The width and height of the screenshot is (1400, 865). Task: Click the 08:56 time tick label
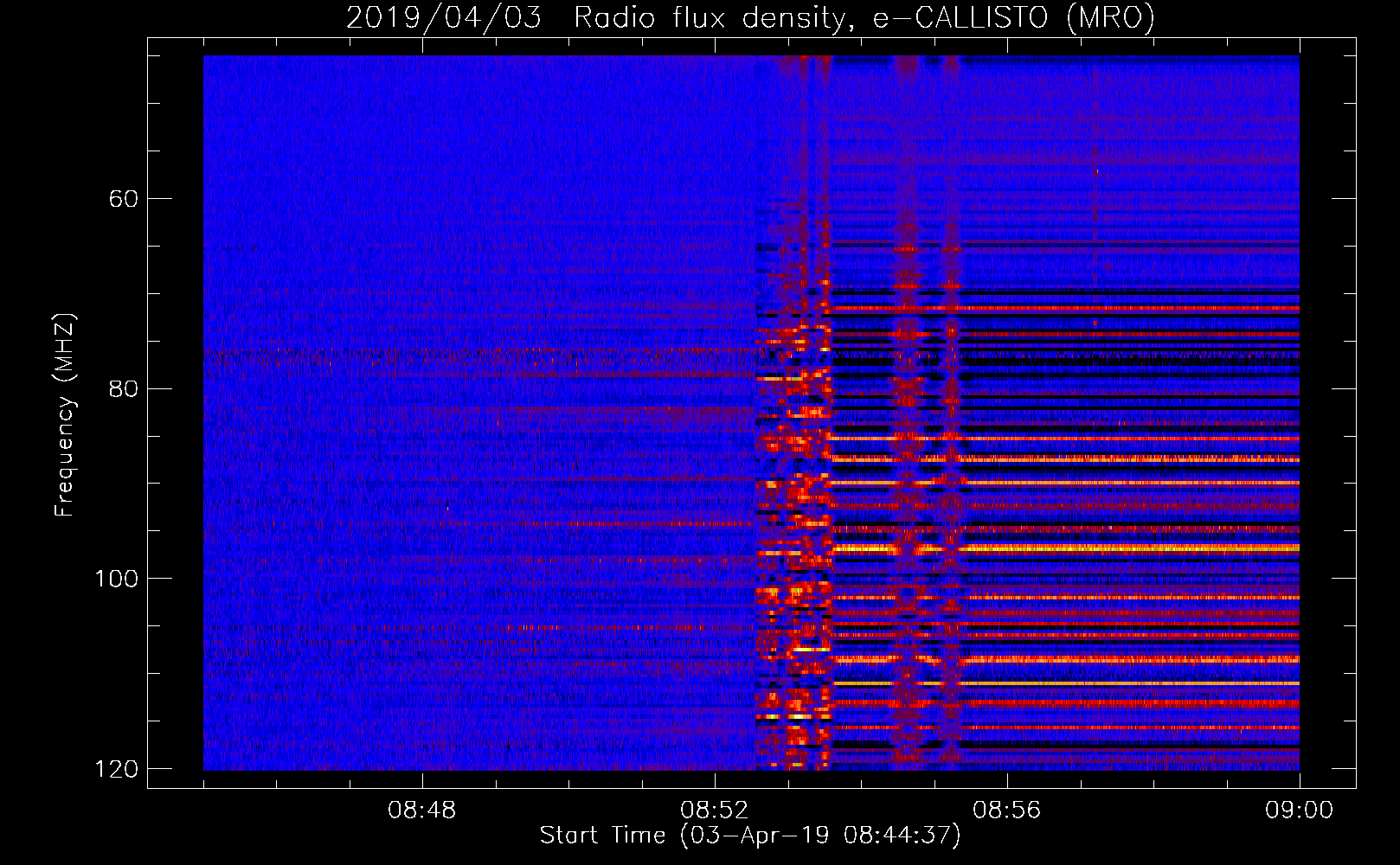[x=1007, y=811]
